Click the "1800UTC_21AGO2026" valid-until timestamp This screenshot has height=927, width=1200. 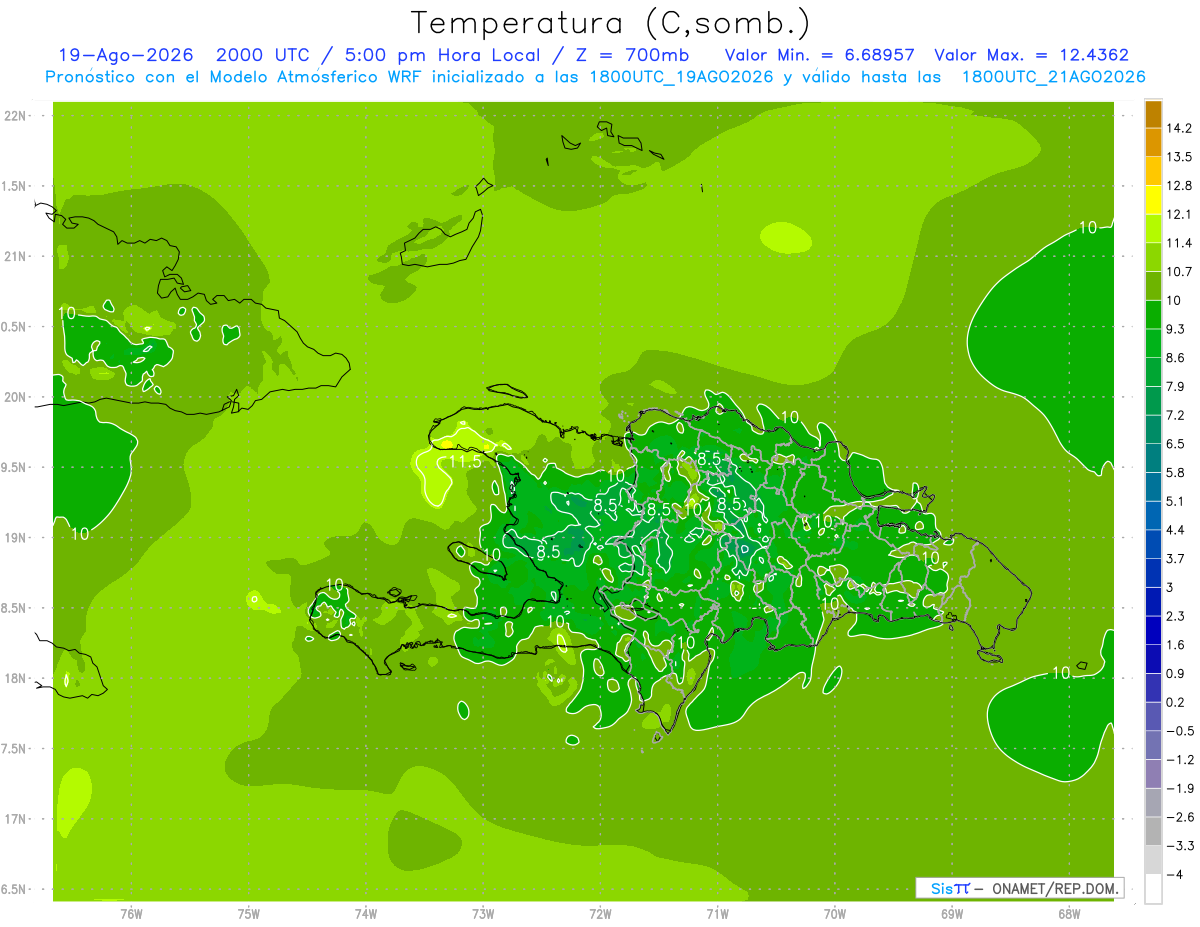click(1053, 77)
